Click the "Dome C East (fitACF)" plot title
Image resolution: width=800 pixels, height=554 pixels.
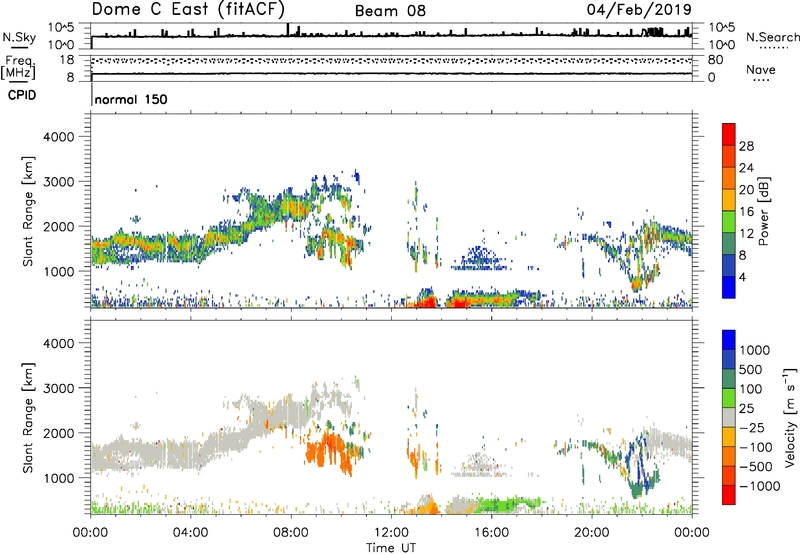(188, 9)
